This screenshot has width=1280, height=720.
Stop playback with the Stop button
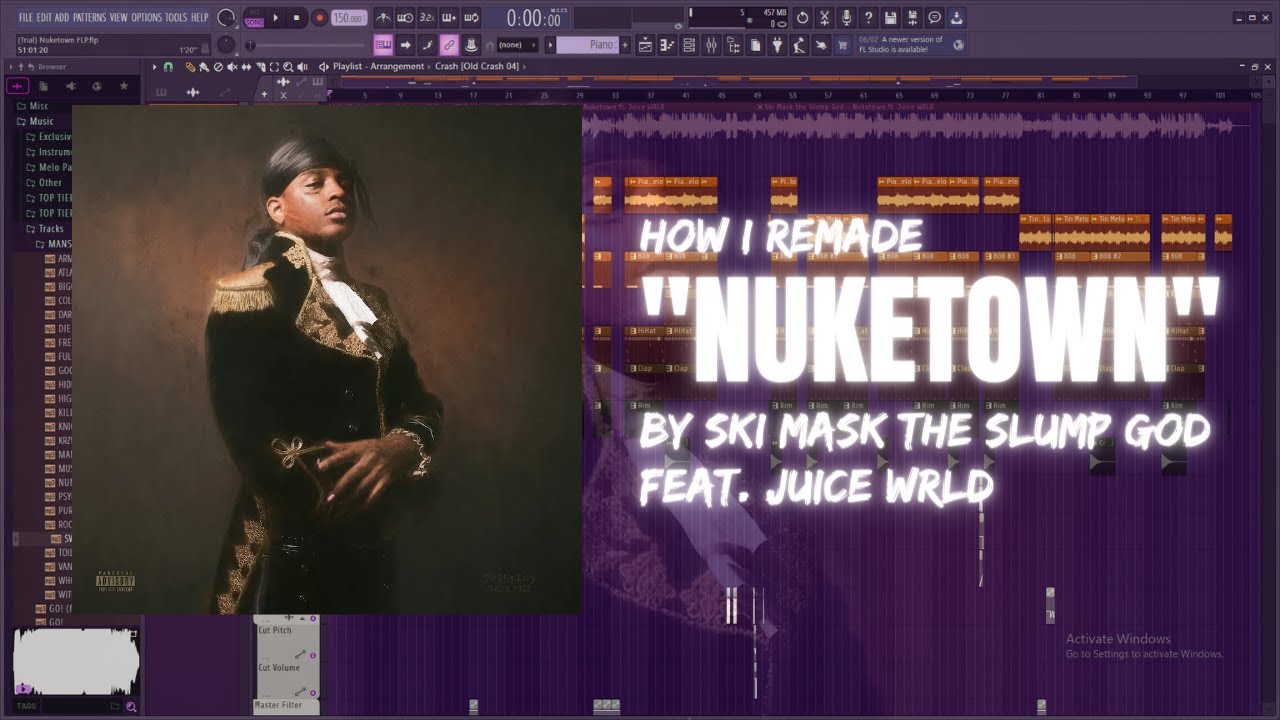296,18
